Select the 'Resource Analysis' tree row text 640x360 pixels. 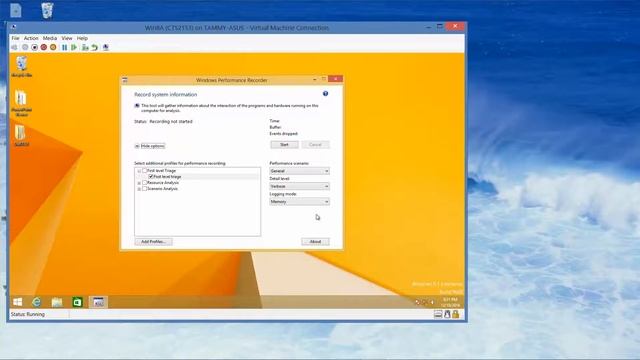click(x=163, y=183)
